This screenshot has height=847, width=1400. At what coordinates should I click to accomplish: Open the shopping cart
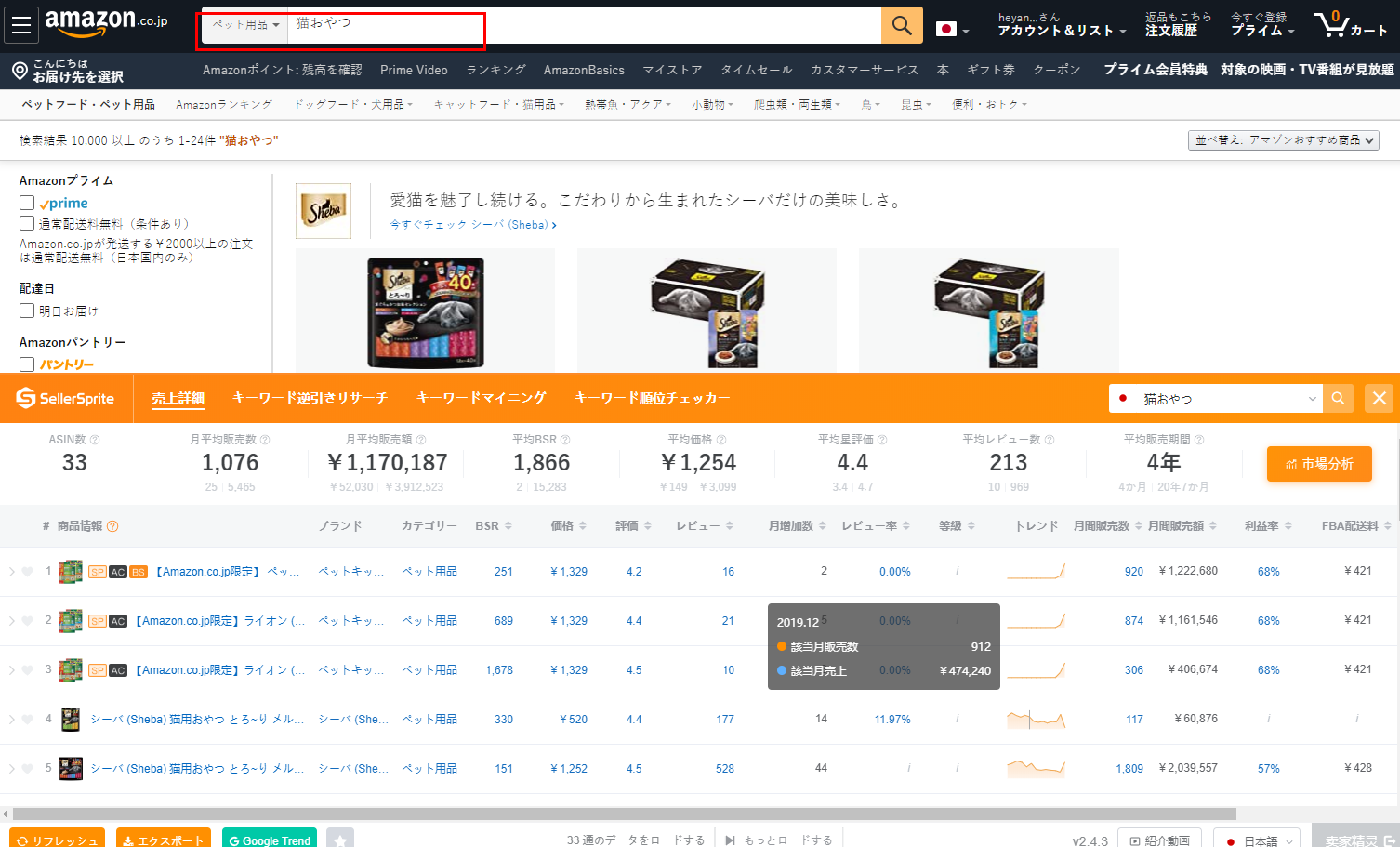1350,24
